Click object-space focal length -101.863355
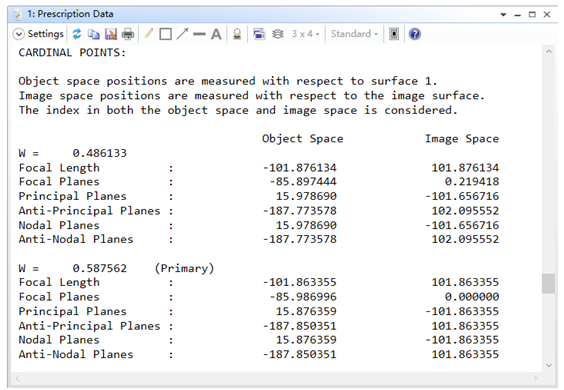The image size is (564, 390). click(299, 282)
